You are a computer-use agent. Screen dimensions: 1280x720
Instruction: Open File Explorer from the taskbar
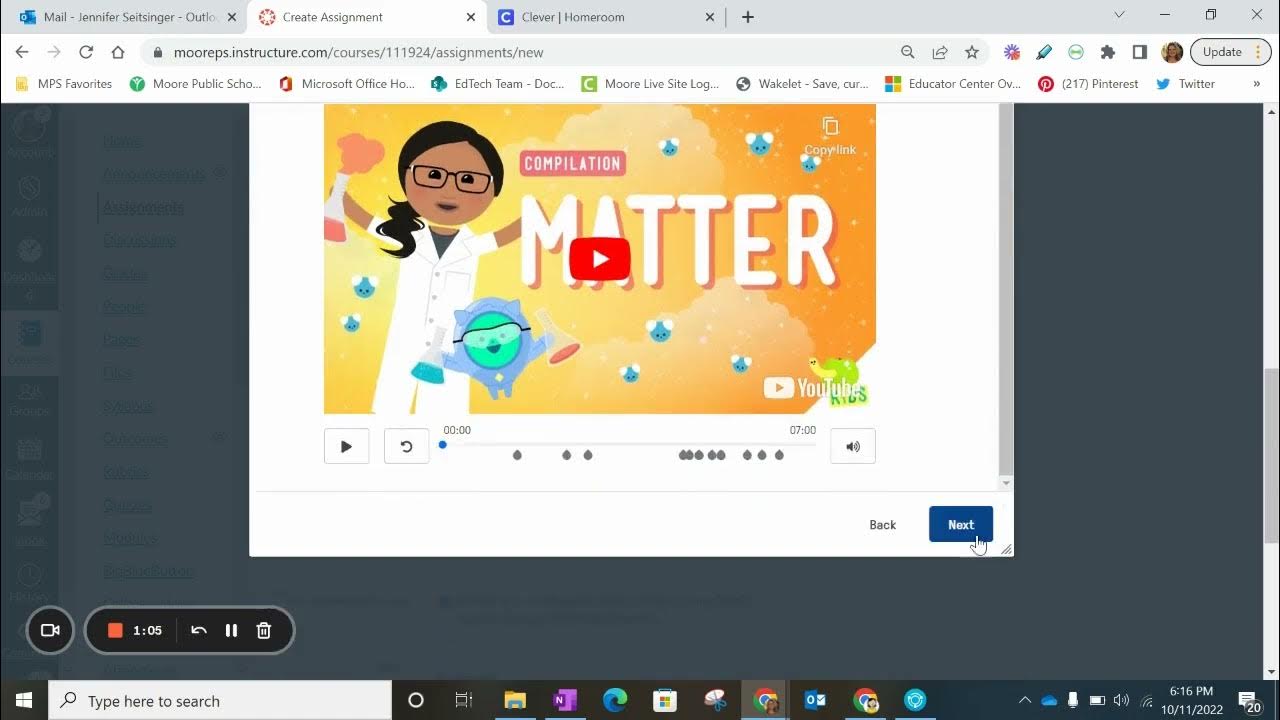coord(515,700)
